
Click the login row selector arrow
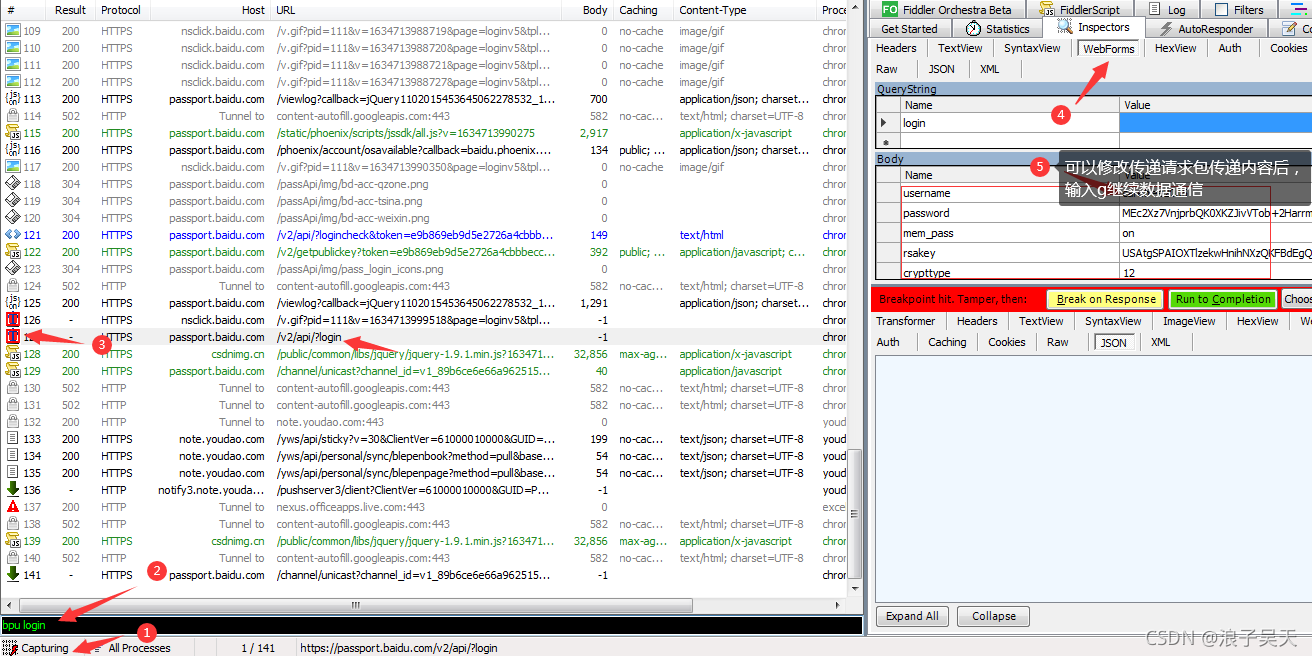[883, 123]
